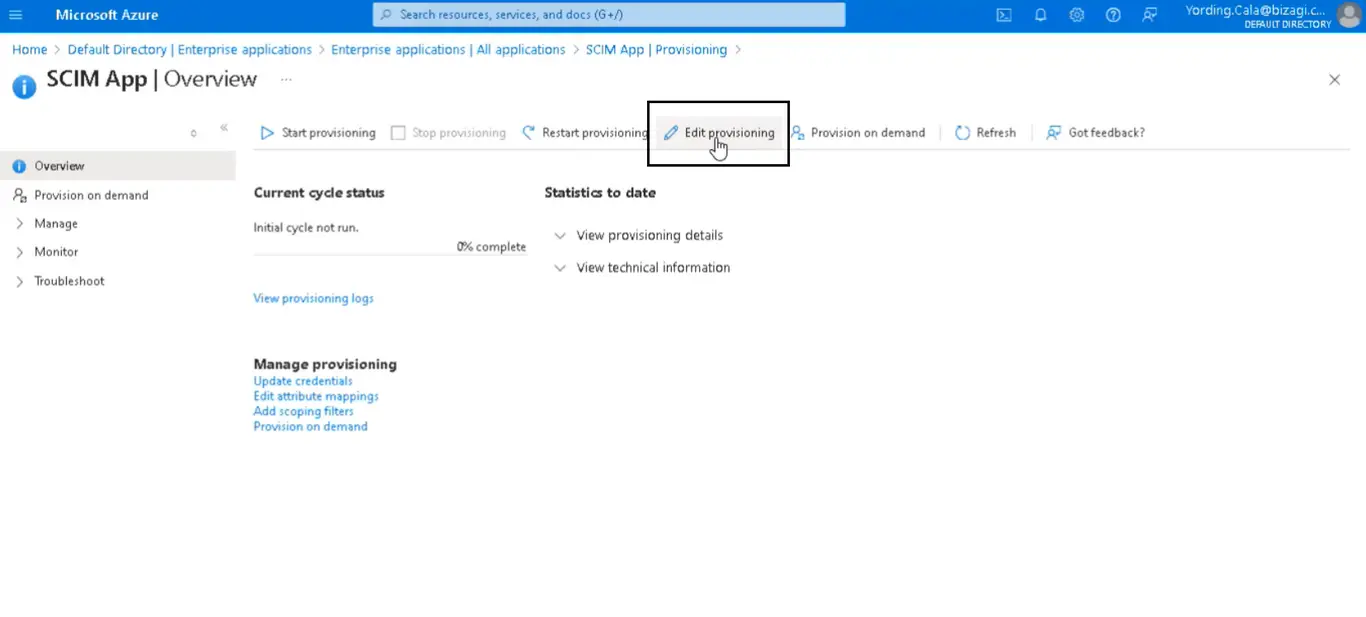Open the feedback icon in top bar

click(1150, 15)
